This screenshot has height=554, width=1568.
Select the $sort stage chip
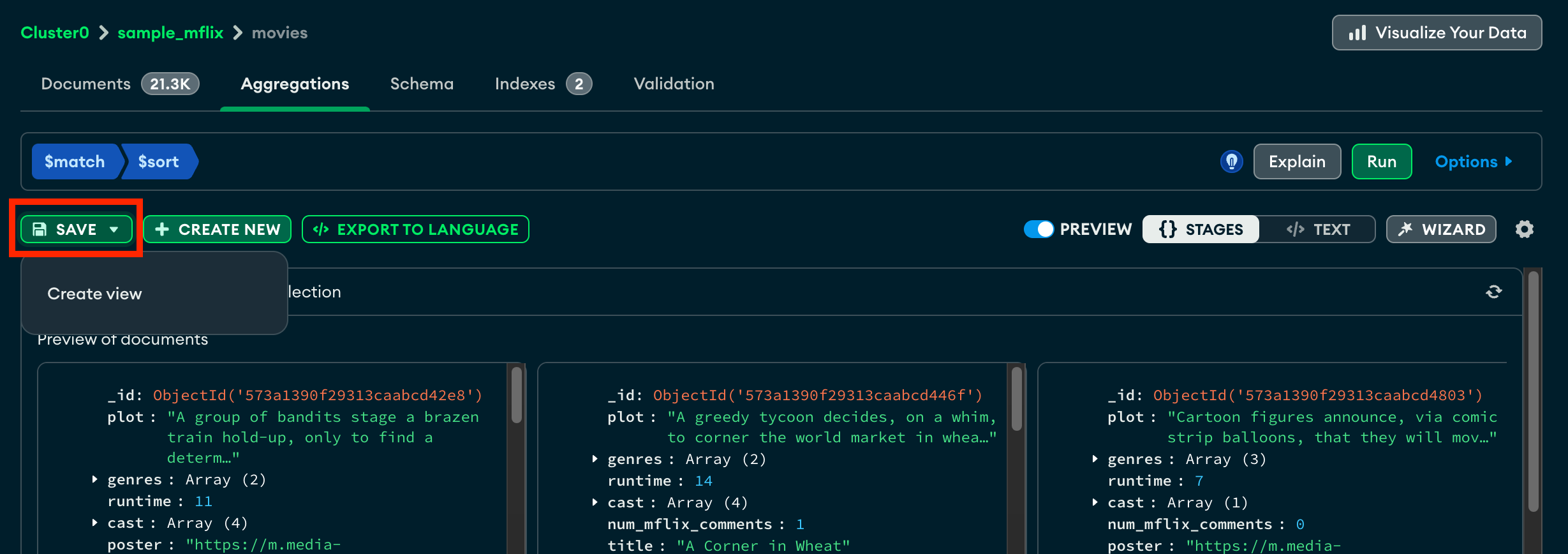tap(159, 161)
